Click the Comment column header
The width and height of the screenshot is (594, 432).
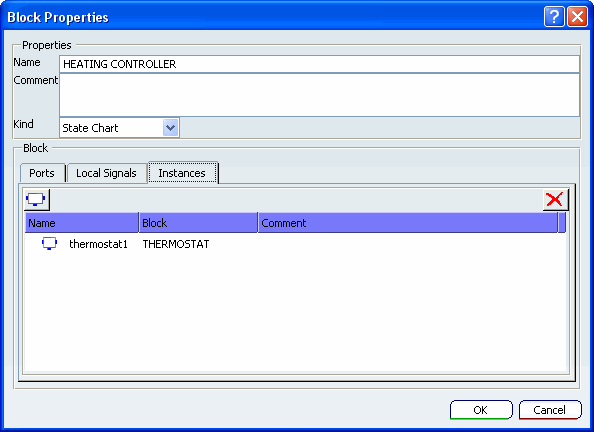tap(408, 223)
